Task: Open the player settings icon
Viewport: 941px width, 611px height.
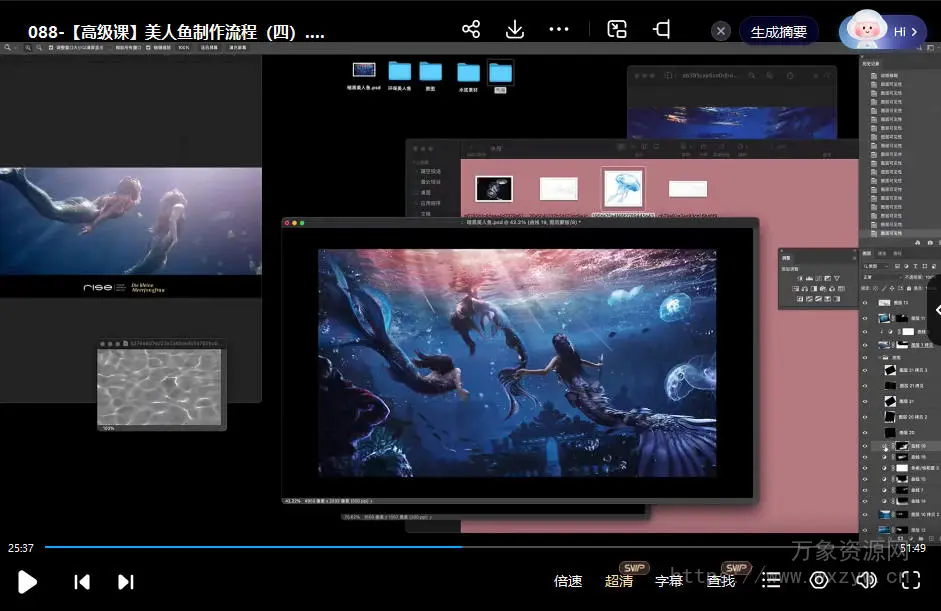Action: [819, 581]
